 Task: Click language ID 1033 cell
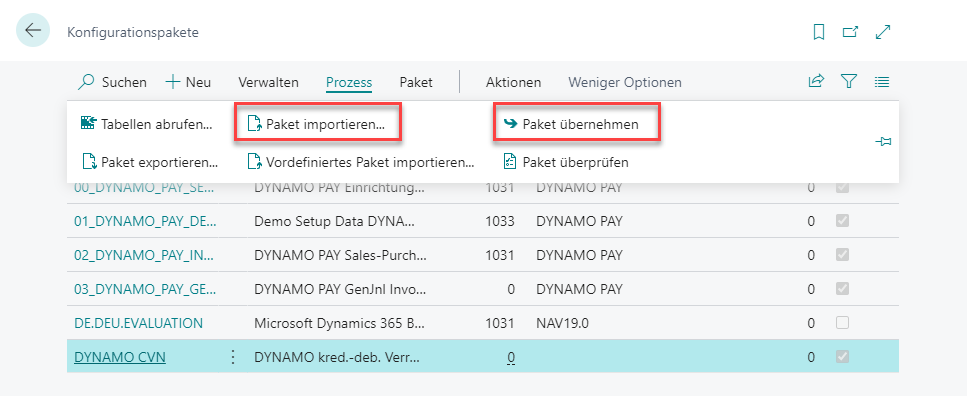coord(500,221)
